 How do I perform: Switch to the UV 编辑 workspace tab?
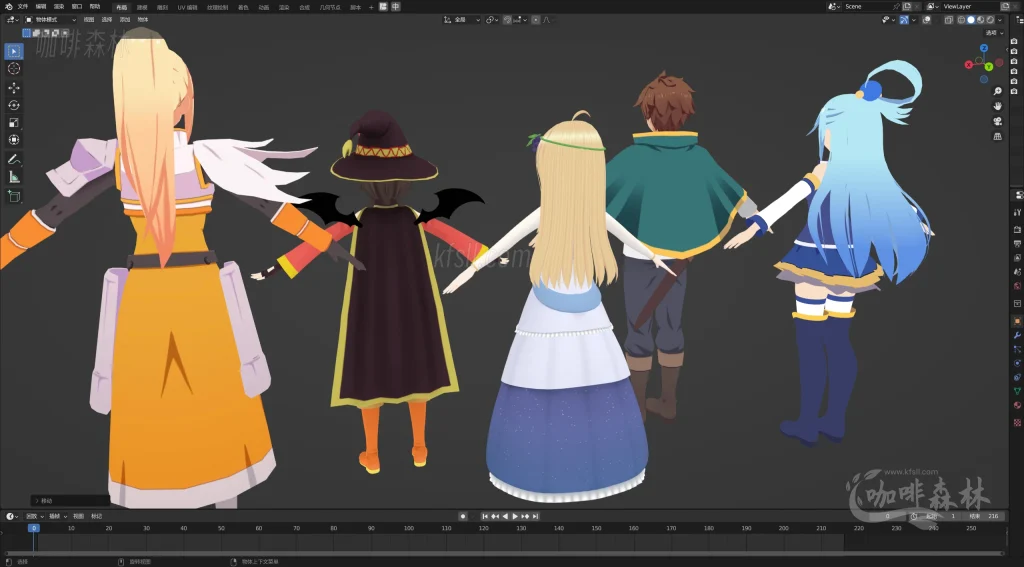pyautogui.click(x=188, y=6)
